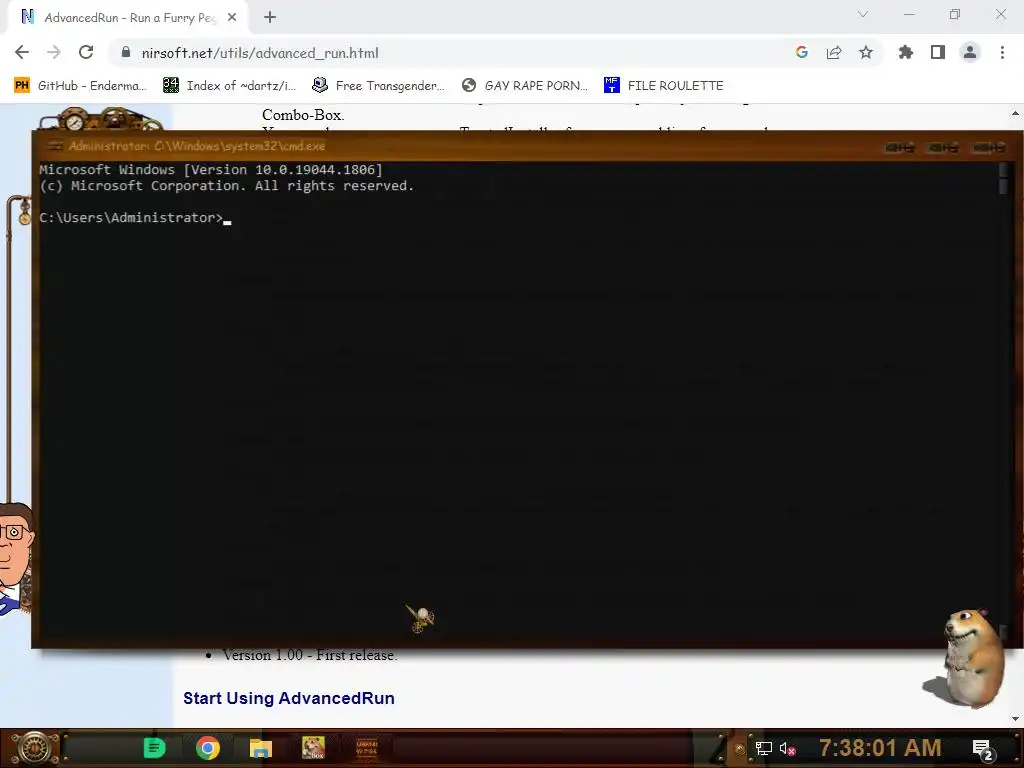Click the page scrollbar up arrow
The width and height of the screenshot is (1024, 768).
(1016, 113)
